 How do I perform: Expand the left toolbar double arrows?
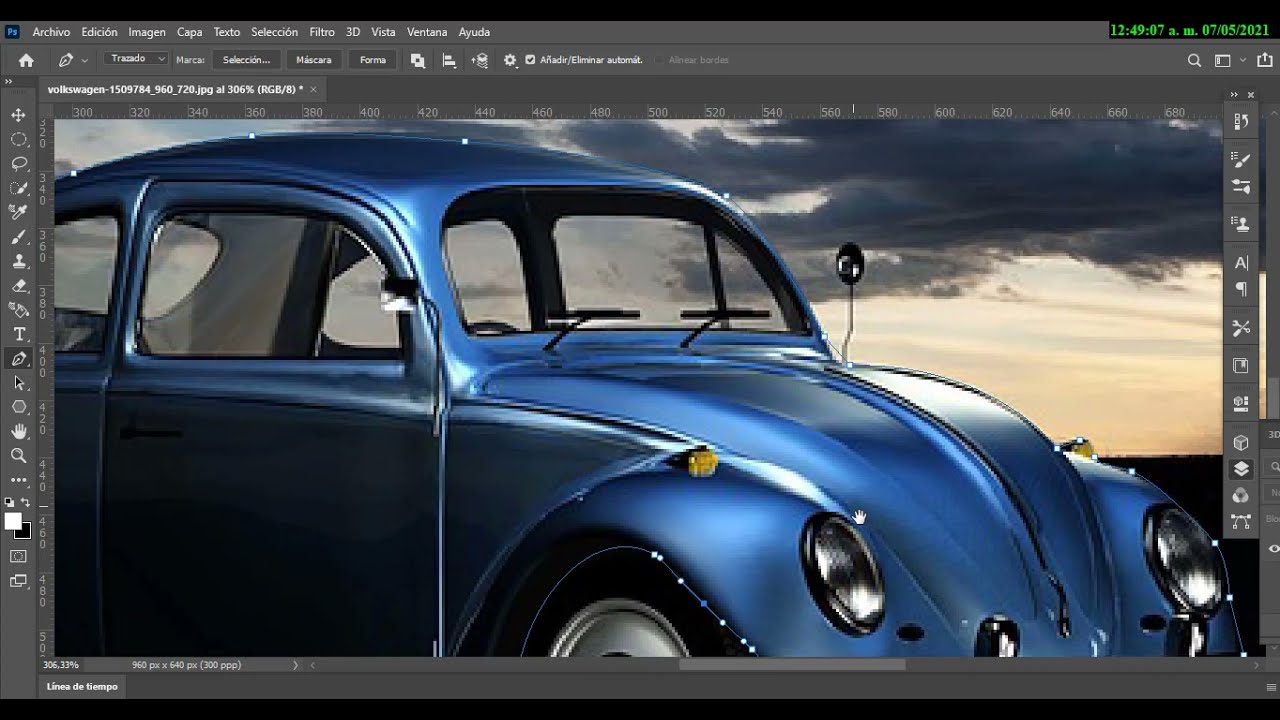coord(8,83)
